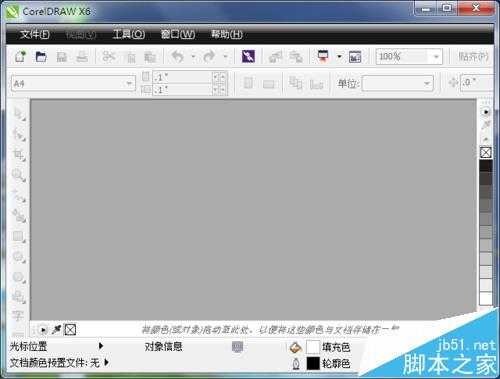Expand the A4 page size dropdown

tap(129, 83)
